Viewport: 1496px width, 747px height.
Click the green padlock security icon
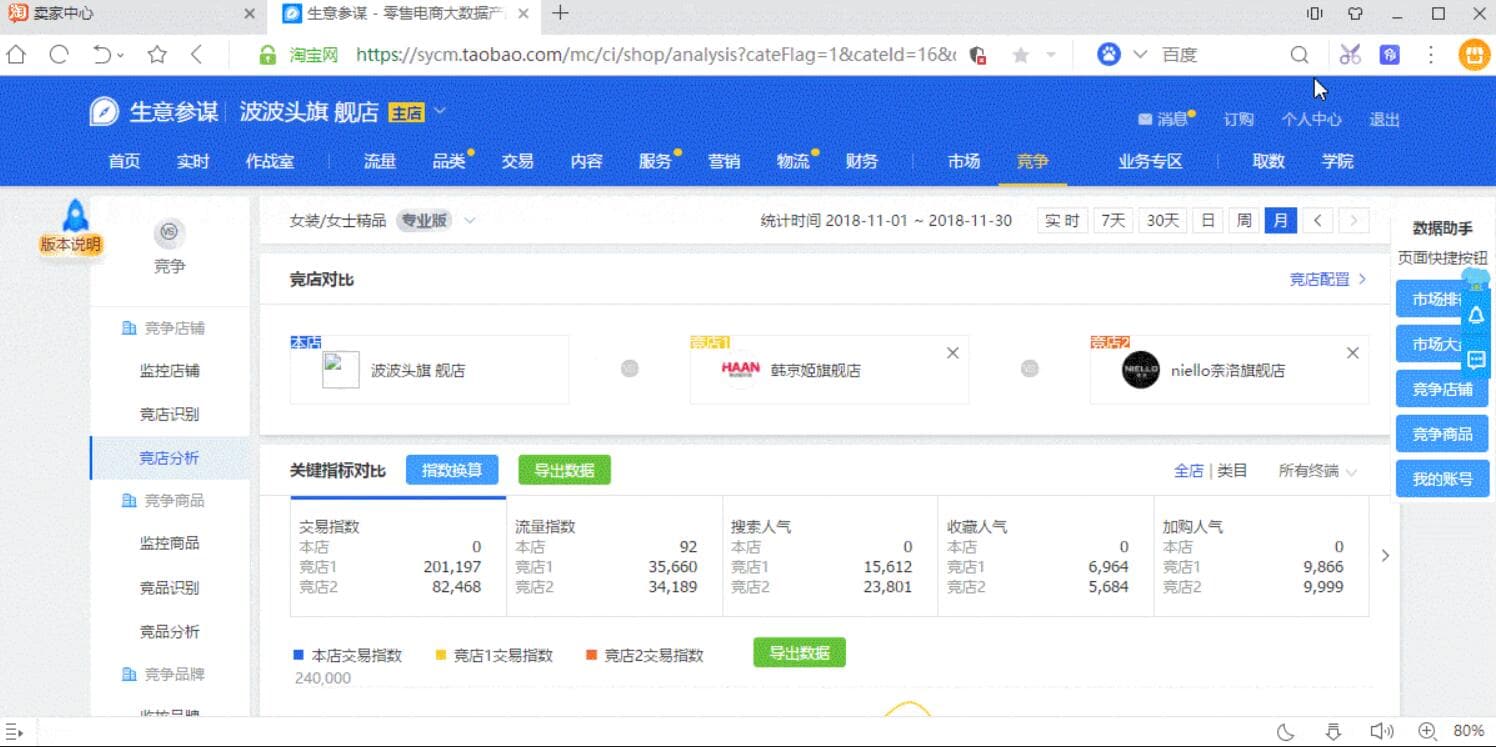(x=267, y=55)
